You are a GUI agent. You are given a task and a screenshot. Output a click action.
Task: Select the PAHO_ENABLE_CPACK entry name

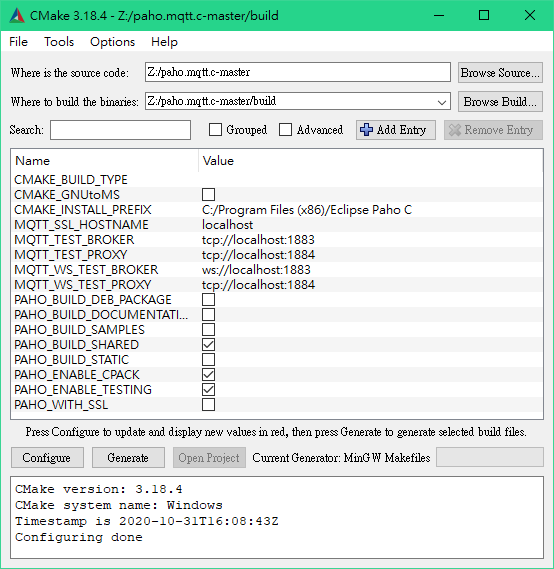coord(77,374)
